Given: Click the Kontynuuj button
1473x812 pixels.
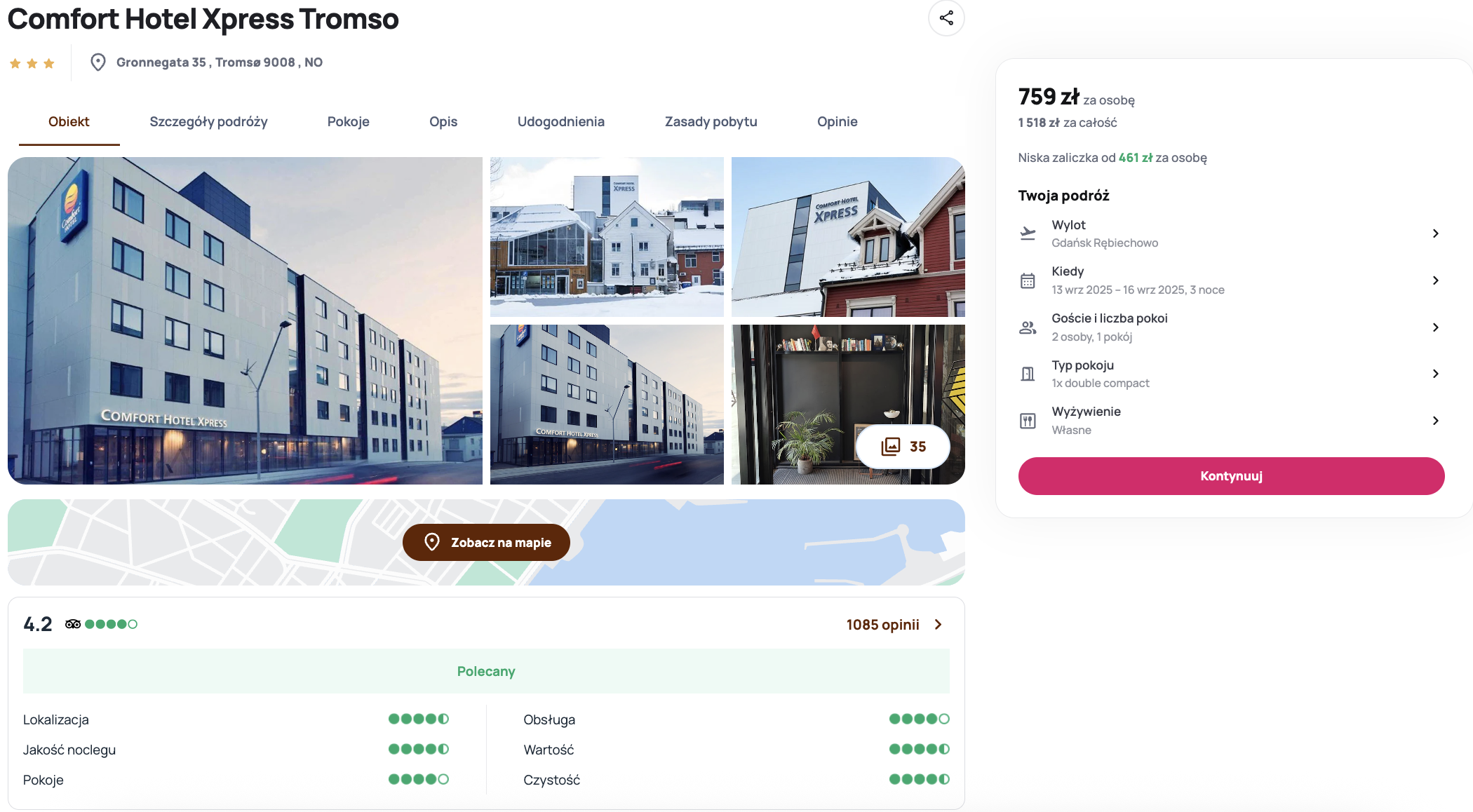Looking at the screenshot, I should point(1231,476).
